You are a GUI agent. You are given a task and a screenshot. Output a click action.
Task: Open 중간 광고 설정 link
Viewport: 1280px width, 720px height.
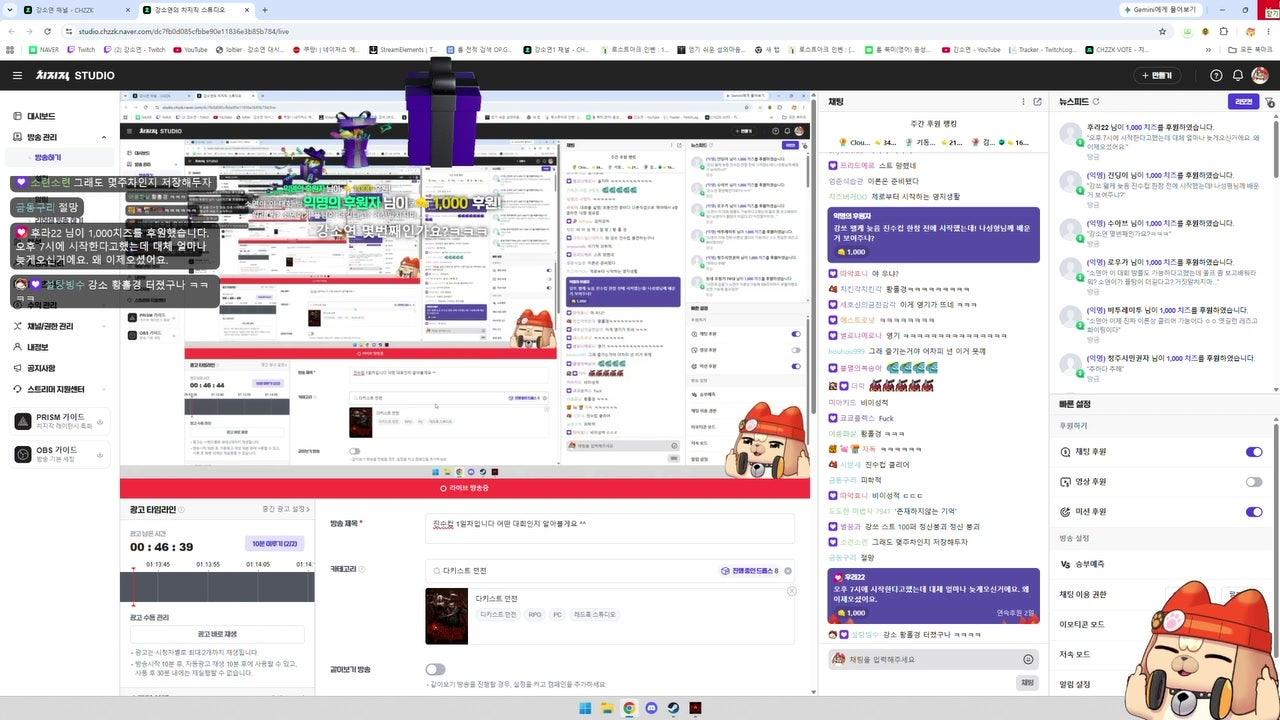point(284,509)
